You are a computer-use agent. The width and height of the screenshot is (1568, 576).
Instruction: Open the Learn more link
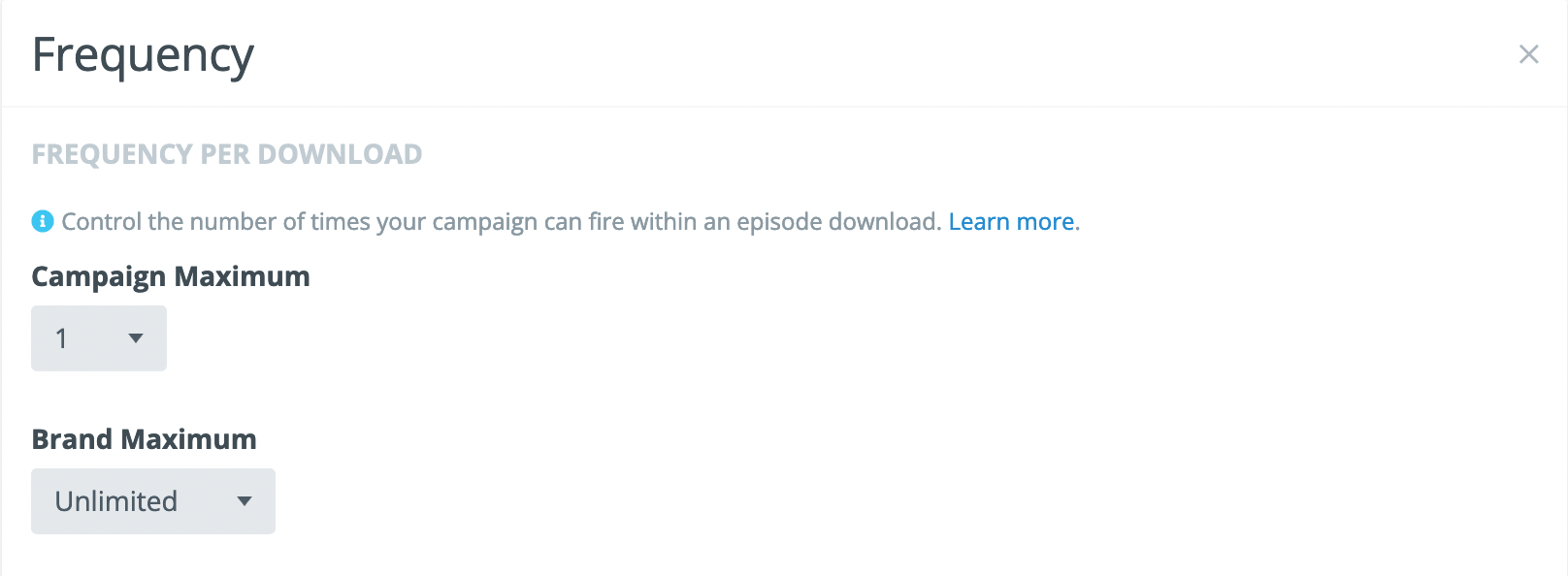(1011, 222)
